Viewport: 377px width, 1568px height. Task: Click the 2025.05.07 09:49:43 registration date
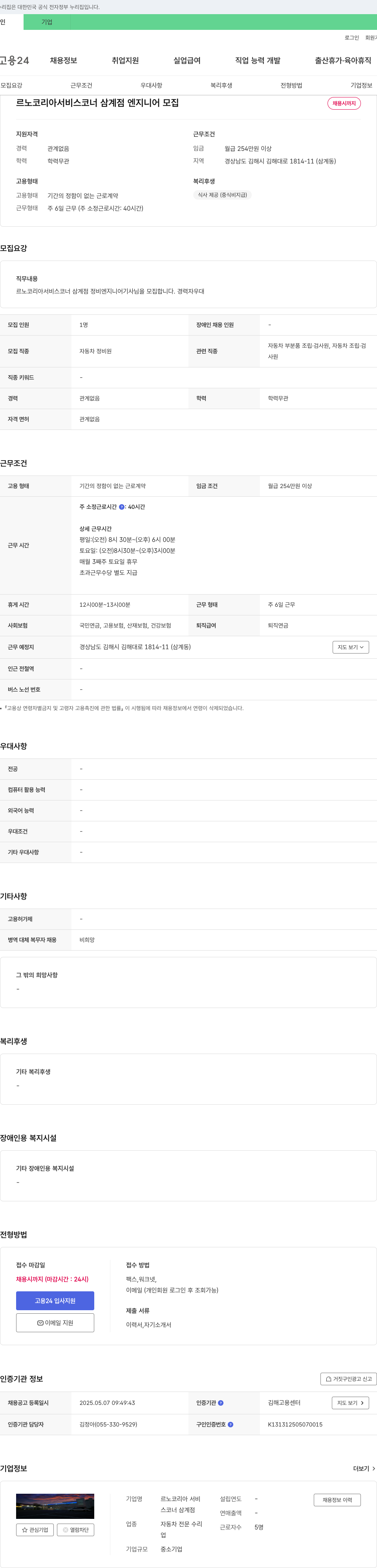[107, 1403]
